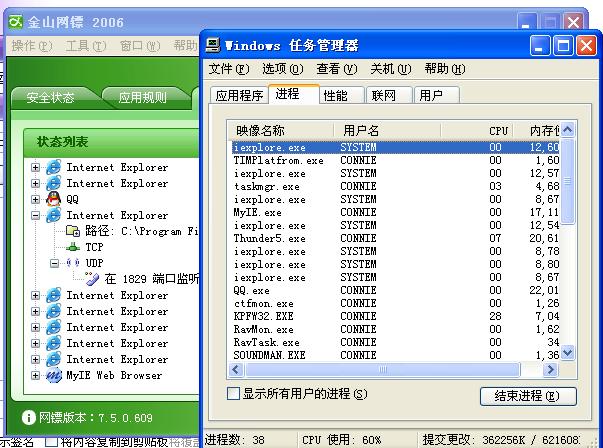The height and width of the screenshot is (448, 603).
Task: Open the 帮助(H) menu in Task Manager
Action: (445, 69)
